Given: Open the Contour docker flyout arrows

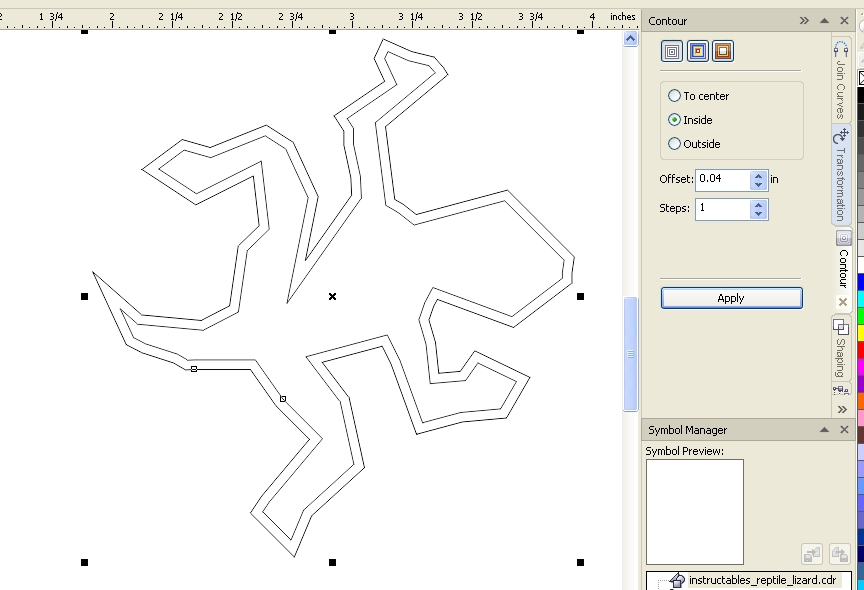Looking at the screenshot, I should 804,21.
